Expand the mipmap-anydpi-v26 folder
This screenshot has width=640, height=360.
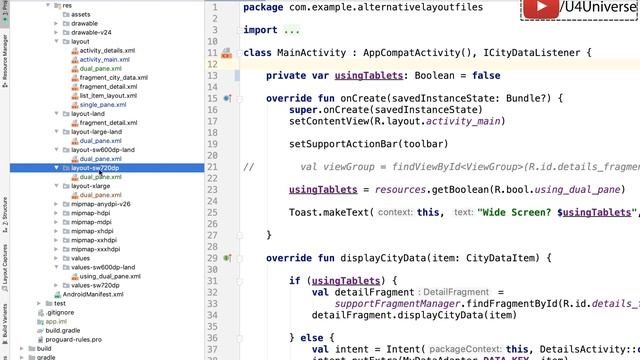point(56,204)
